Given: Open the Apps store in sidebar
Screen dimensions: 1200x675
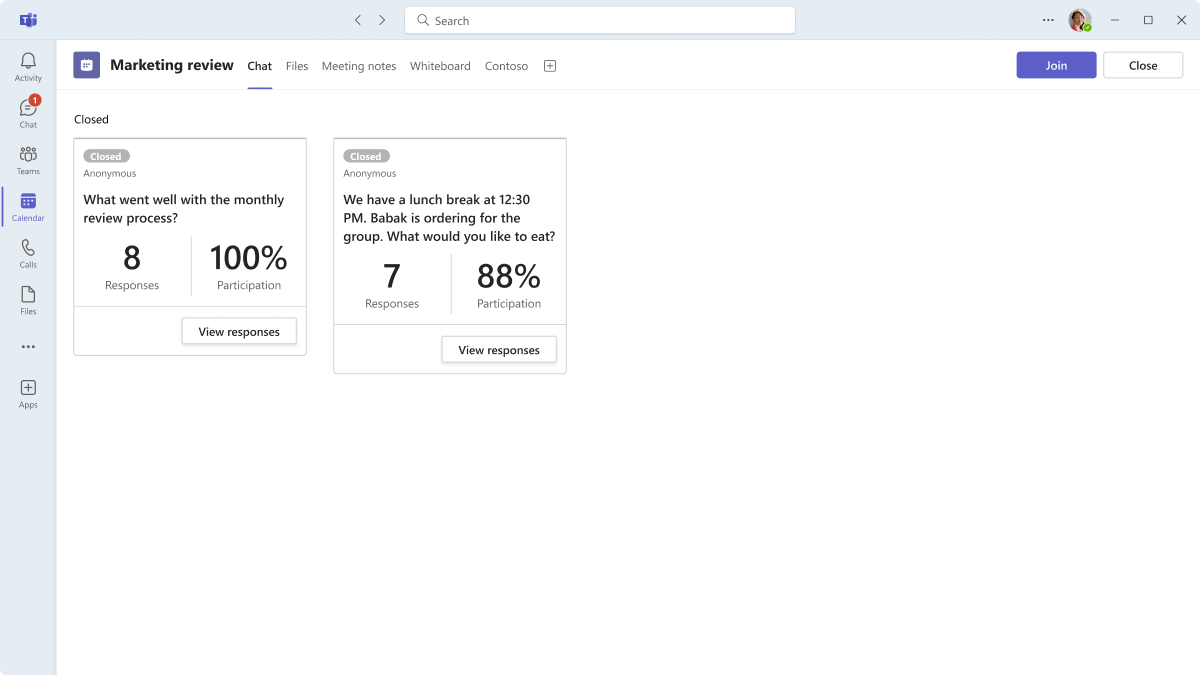Looking at the screenshot, I should 28,394.
